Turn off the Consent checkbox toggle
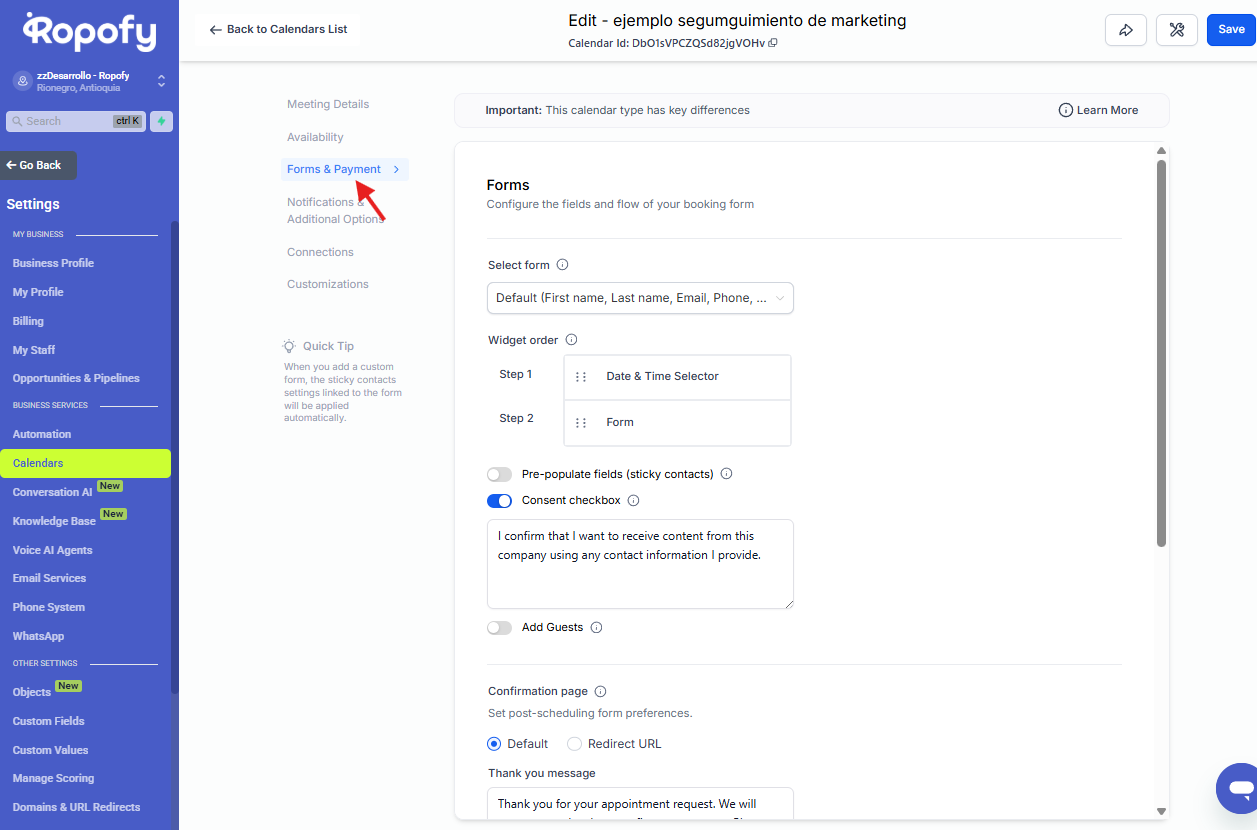Image resolution: width=1257 pixels, height=830 pixels. tap(499, 500)
